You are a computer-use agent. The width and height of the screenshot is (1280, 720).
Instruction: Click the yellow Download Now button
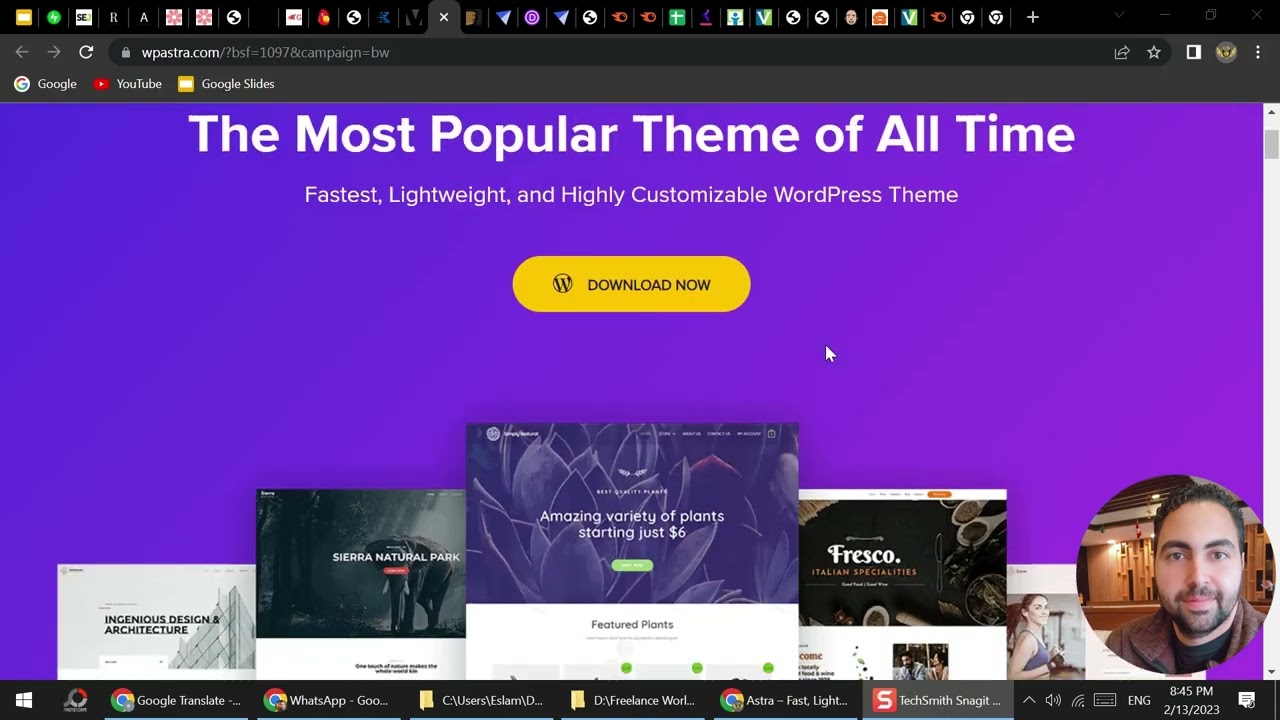631,284
